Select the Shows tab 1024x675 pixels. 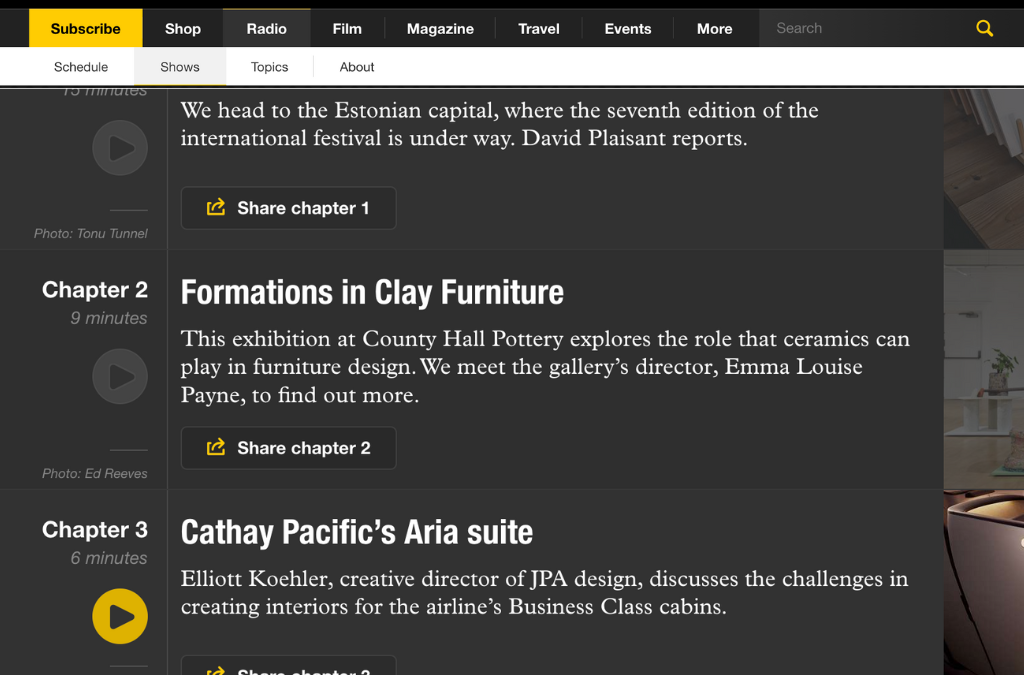coord(180,67)
